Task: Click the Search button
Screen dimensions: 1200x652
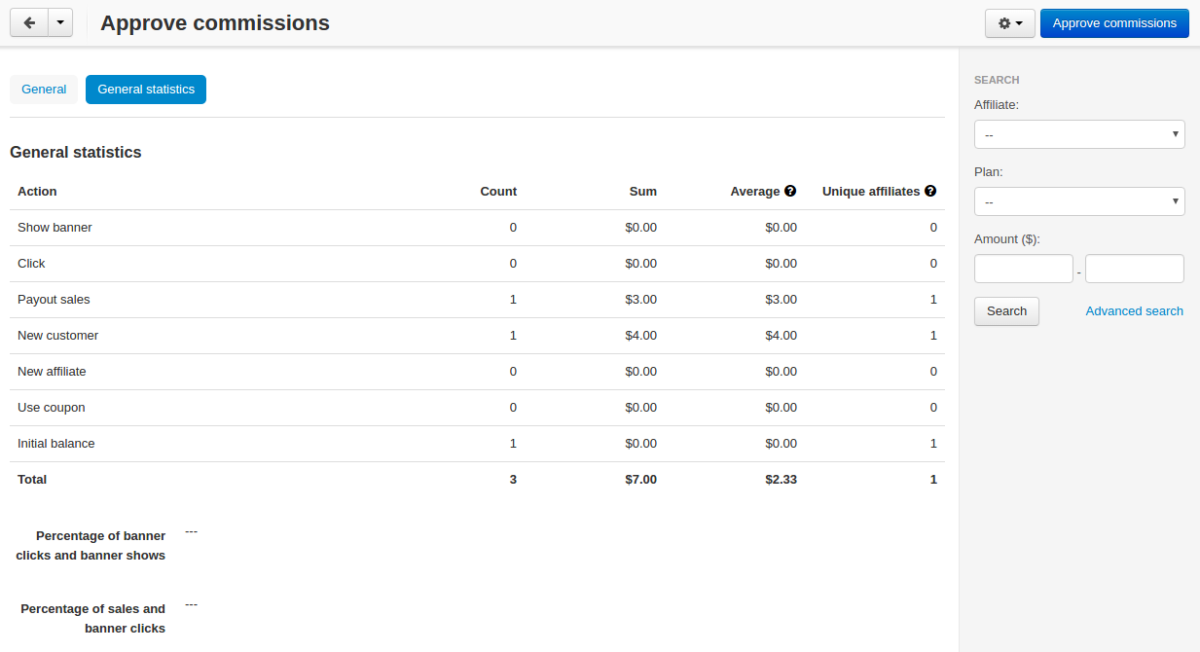Action: click(x=1006, y=311)
